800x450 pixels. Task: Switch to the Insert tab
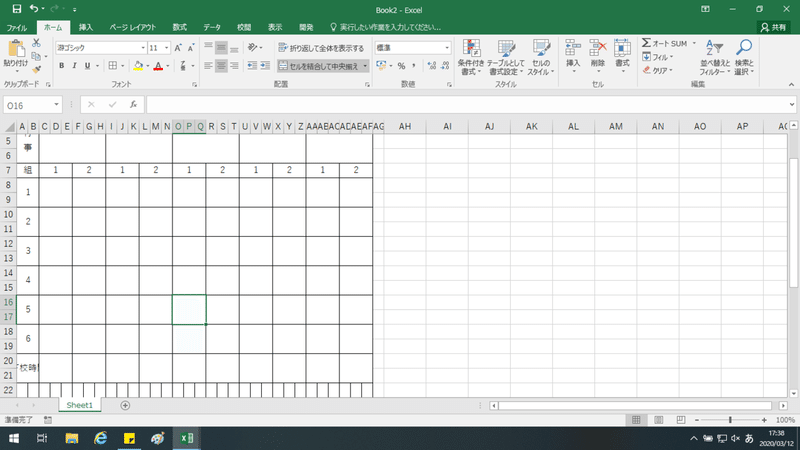[x=86, y=28]
